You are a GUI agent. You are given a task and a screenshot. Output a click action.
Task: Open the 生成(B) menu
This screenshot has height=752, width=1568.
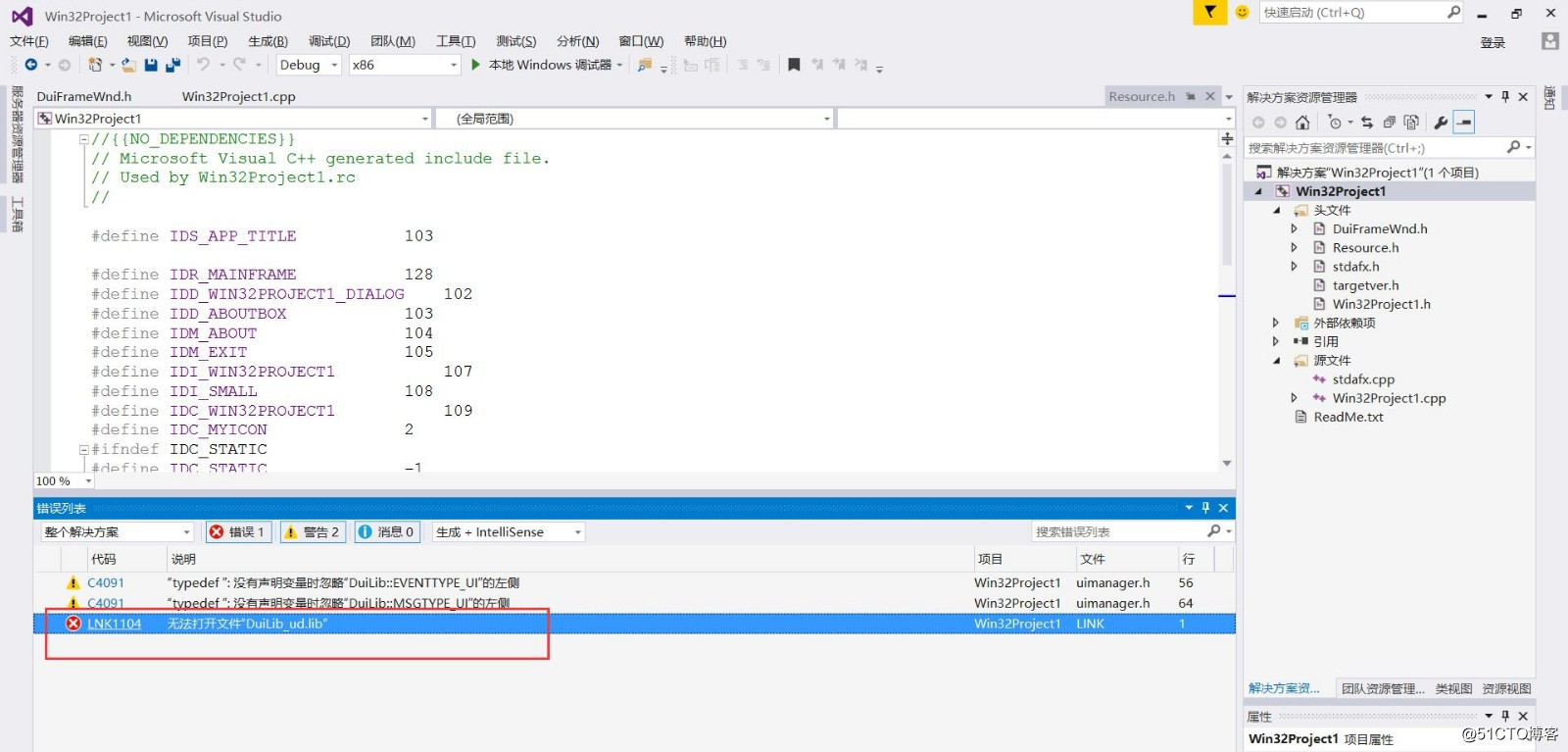point(268,41)
